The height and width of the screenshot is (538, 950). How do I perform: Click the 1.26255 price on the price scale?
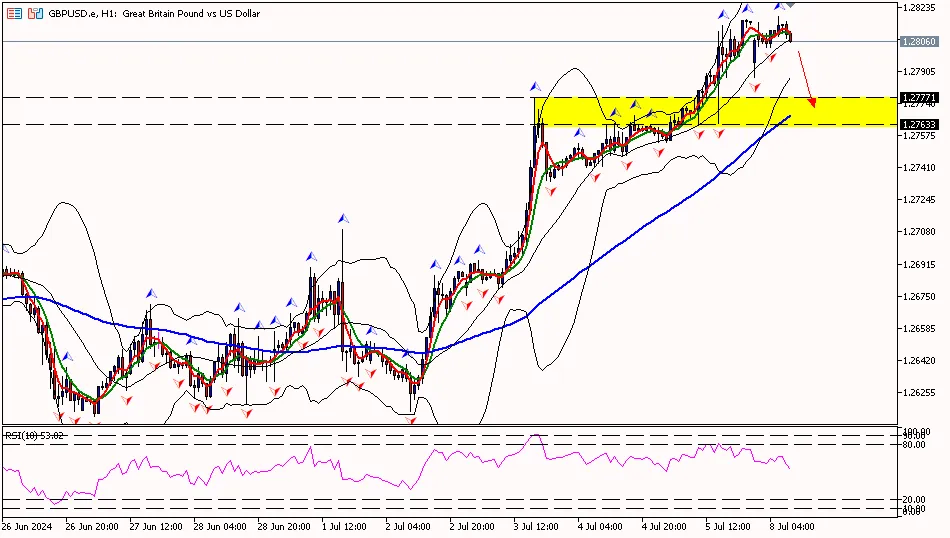click(919, 393)
